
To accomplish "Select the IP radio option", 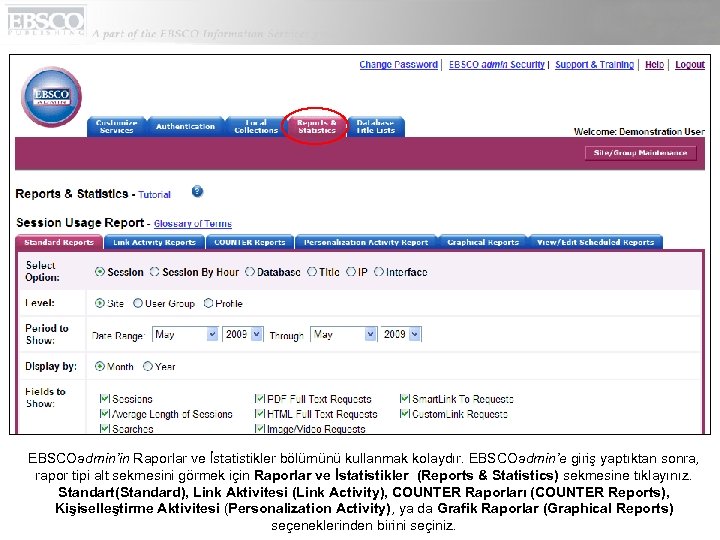I will 351,272.
